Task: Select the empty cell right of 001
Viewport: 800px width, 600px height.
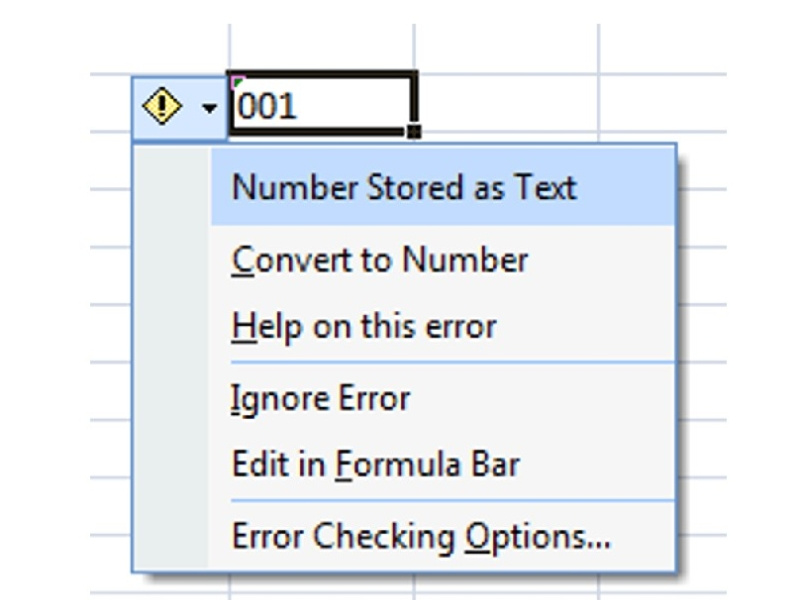Action: pos(506,103)
